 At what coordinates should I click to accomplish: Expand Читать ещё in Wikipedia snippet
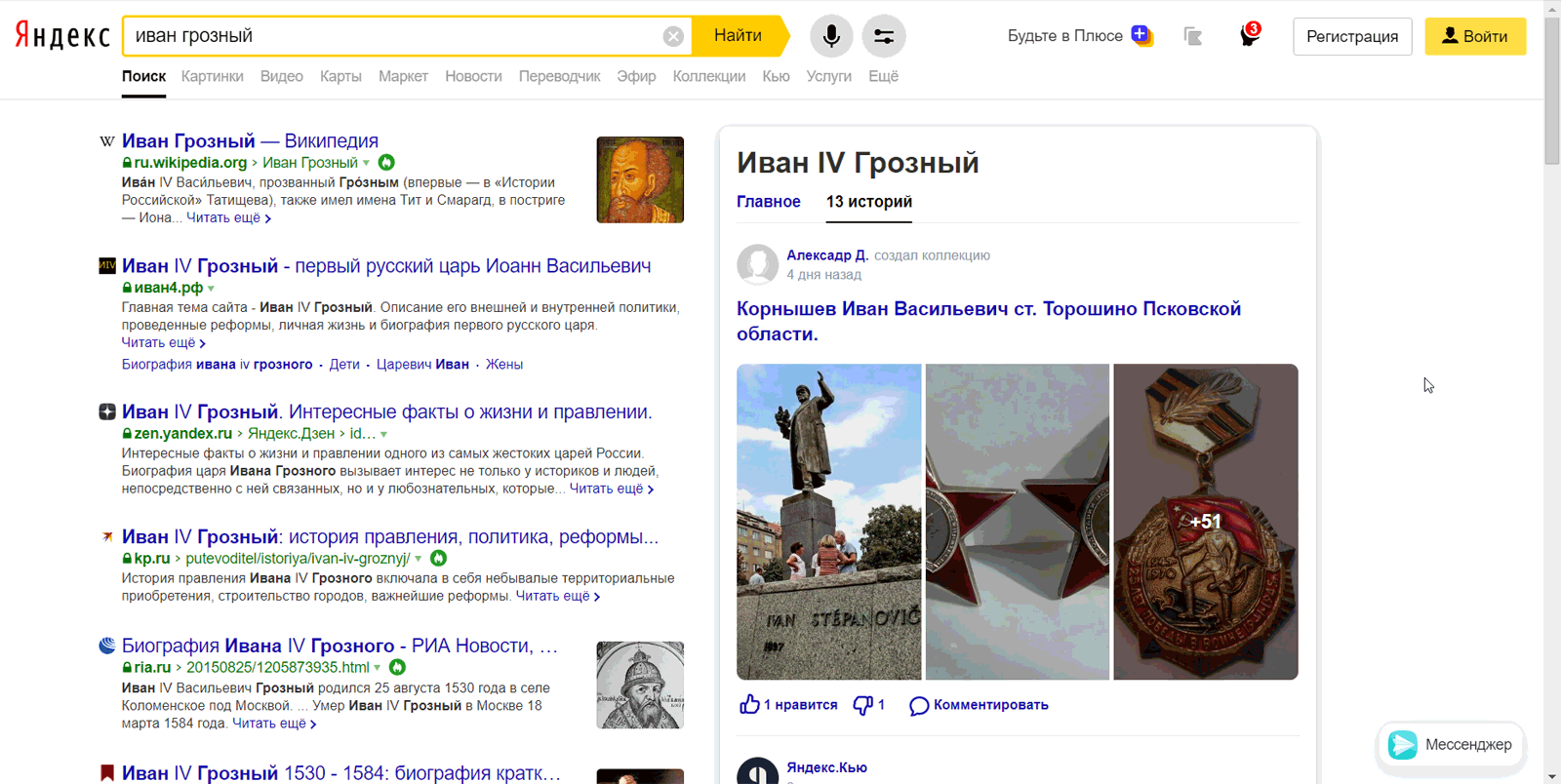coord(228,218)
